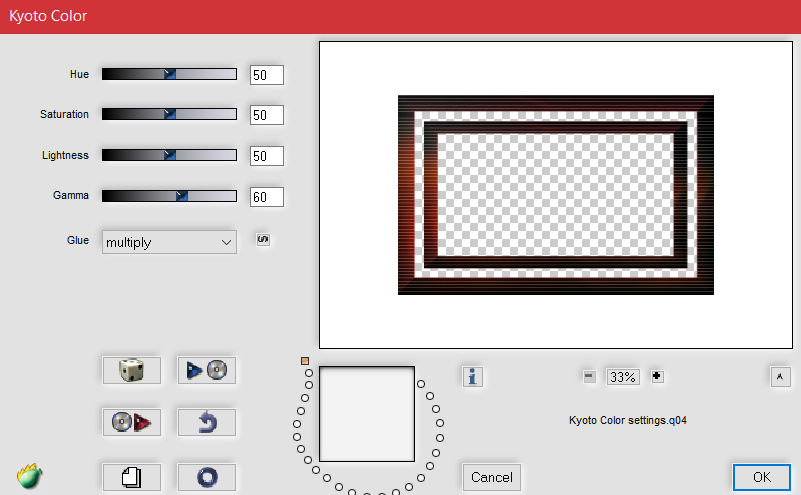Click the Saturation slider handle
801x495 pixels.
click(170, 114)
